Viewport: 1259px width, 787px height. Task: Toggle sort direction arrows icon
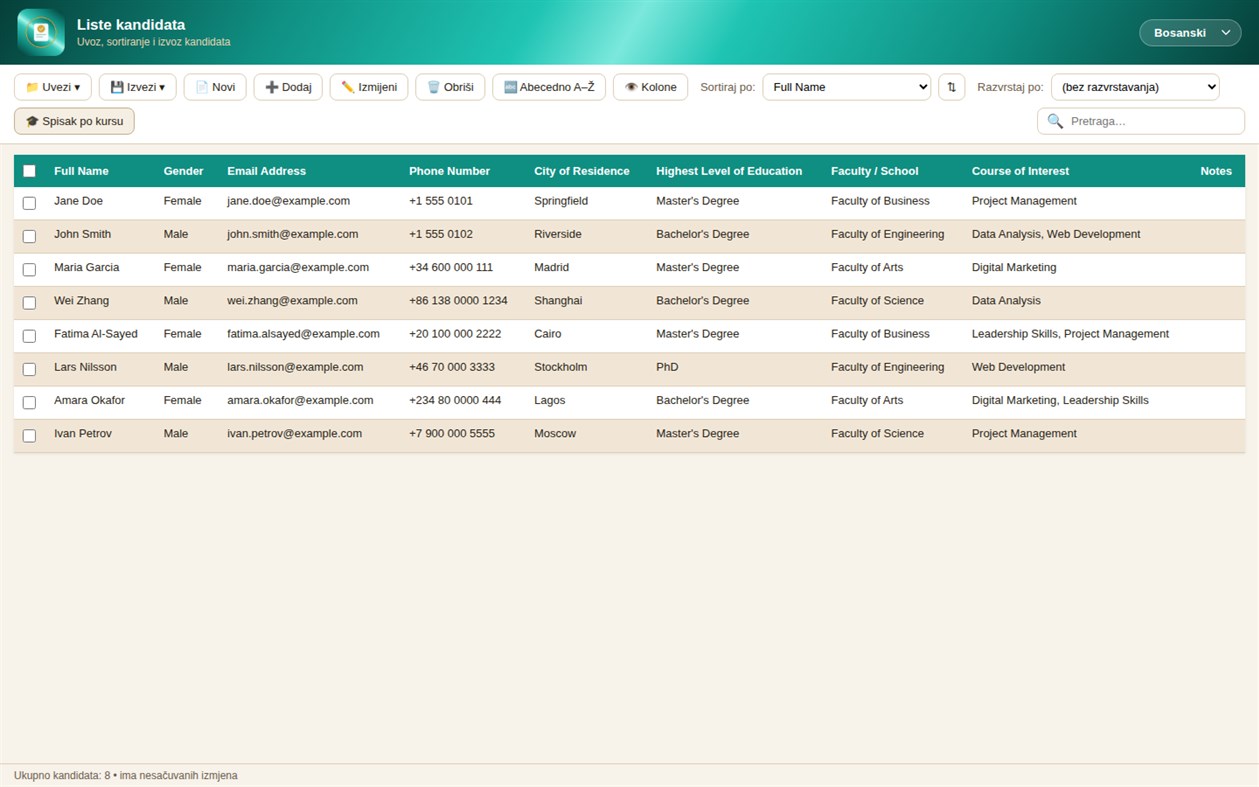tap(951, 87)
